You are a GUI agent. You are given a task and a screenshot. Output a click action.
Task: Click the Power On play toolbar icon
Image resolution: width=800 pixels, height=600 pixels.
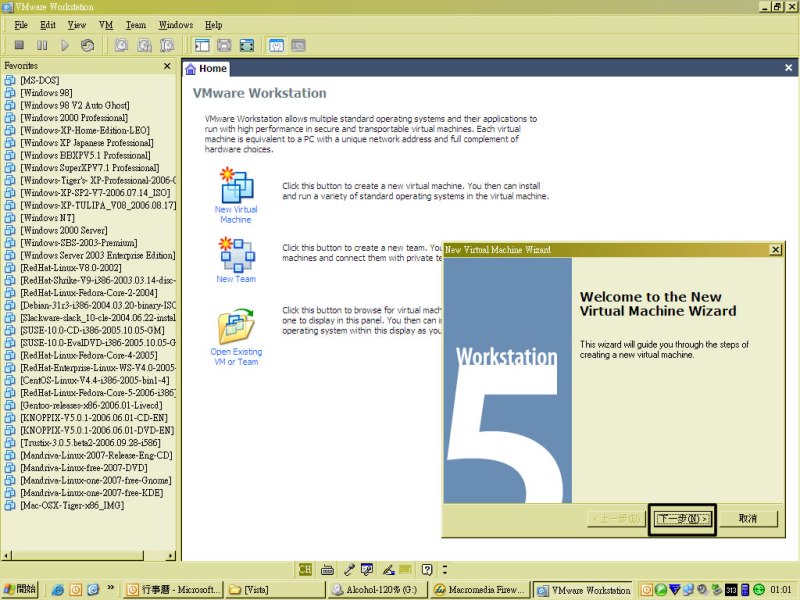[65, 45]
